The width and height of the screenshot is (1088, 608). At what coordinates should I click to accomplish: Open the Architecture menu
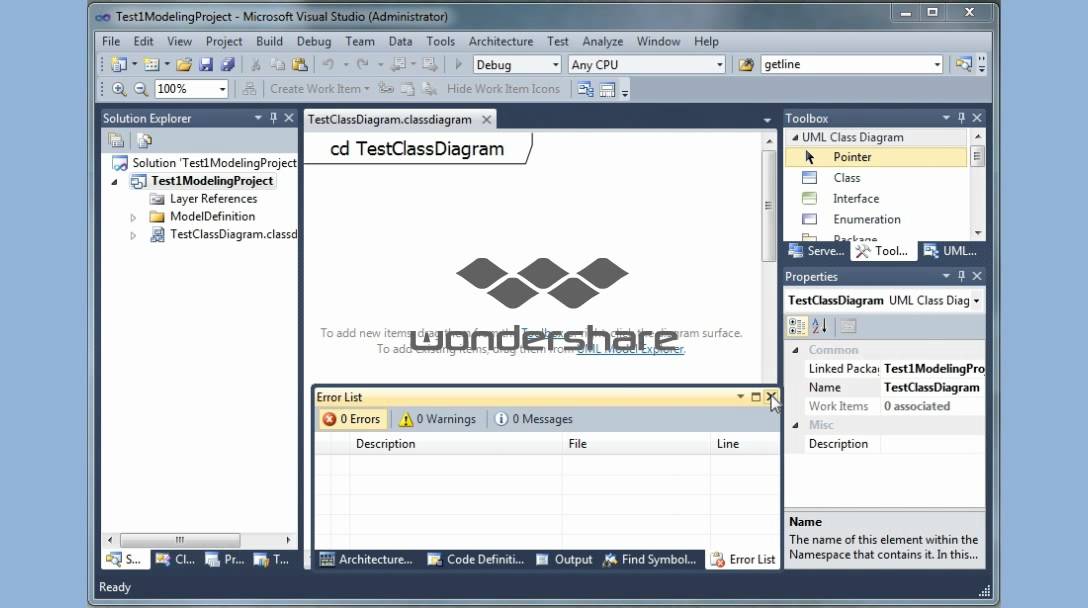(x=501, y=42)
